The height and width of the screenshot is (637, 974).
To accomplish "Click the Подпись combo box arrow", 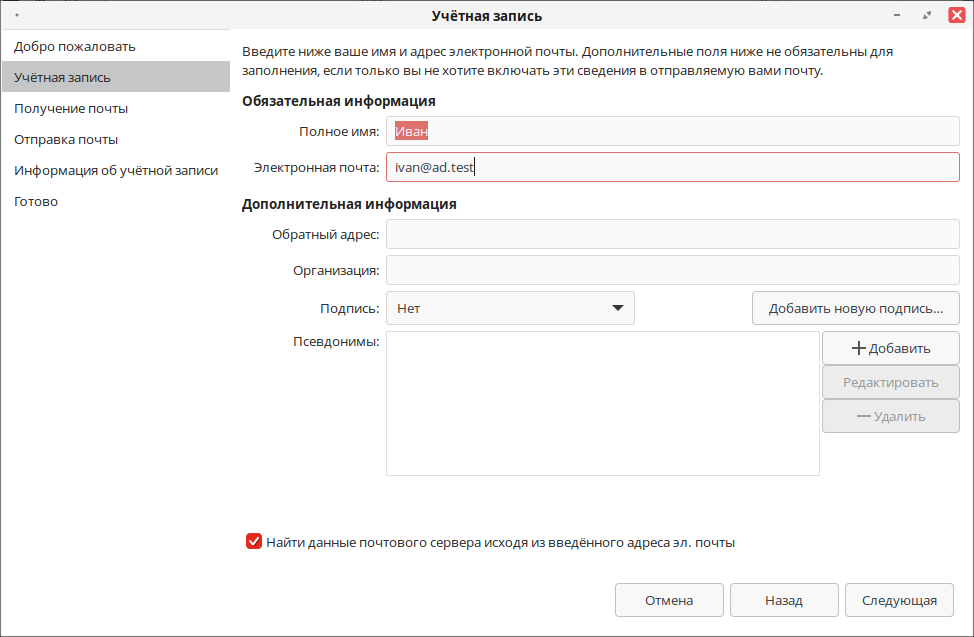I will 617,308.
